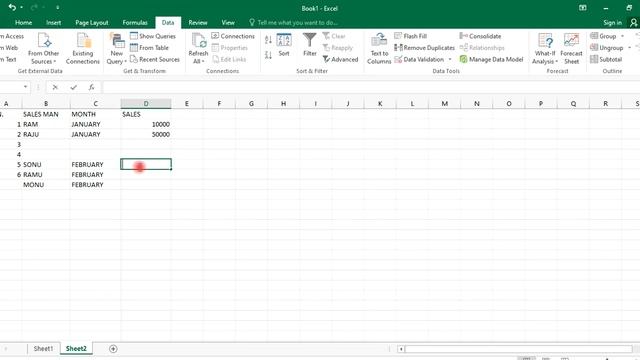The image size is (640, 360).
Task: Sort A to Z ascending
Action: coord(268,40)
